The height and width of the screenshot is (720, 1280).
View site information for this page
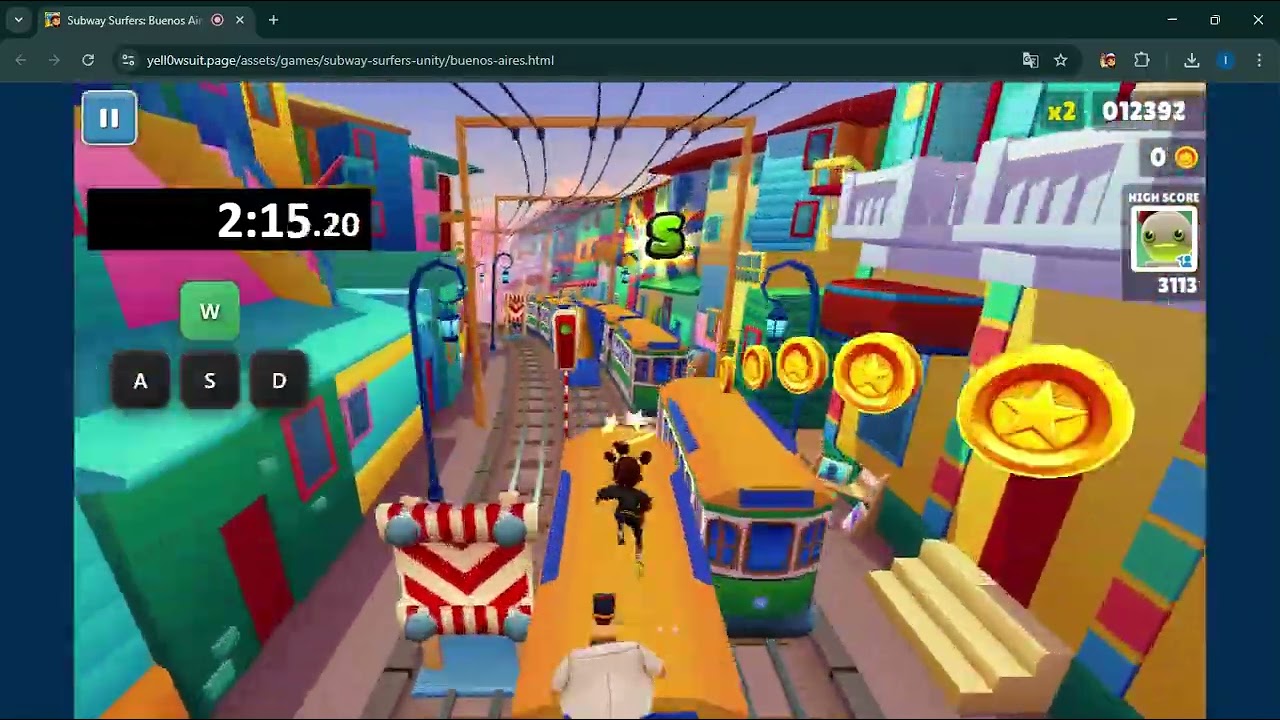coord(128,60)
